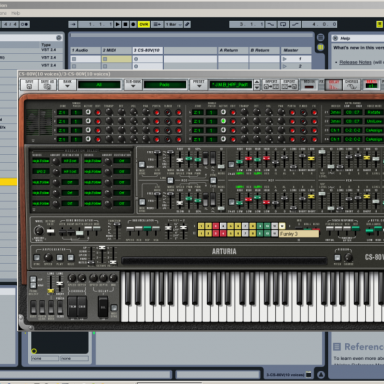This screenshot has width=384, height=384.
Task: Toggle the yellow OVR overdub button
Action: [x=144, y=24]
